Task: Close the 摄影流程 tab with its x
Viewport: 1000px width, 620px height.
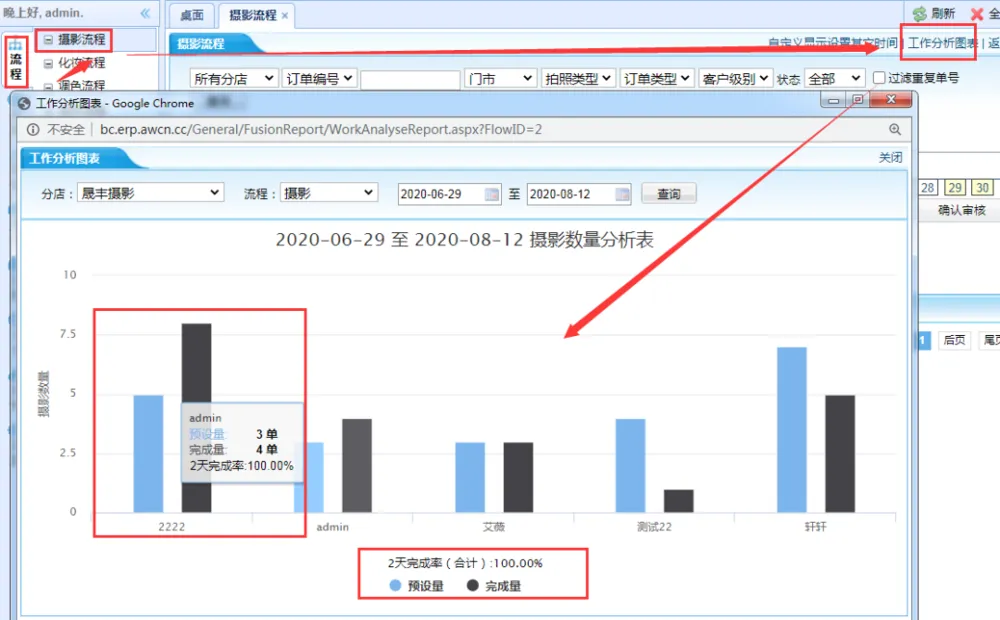Action: (x=285, y=16)
